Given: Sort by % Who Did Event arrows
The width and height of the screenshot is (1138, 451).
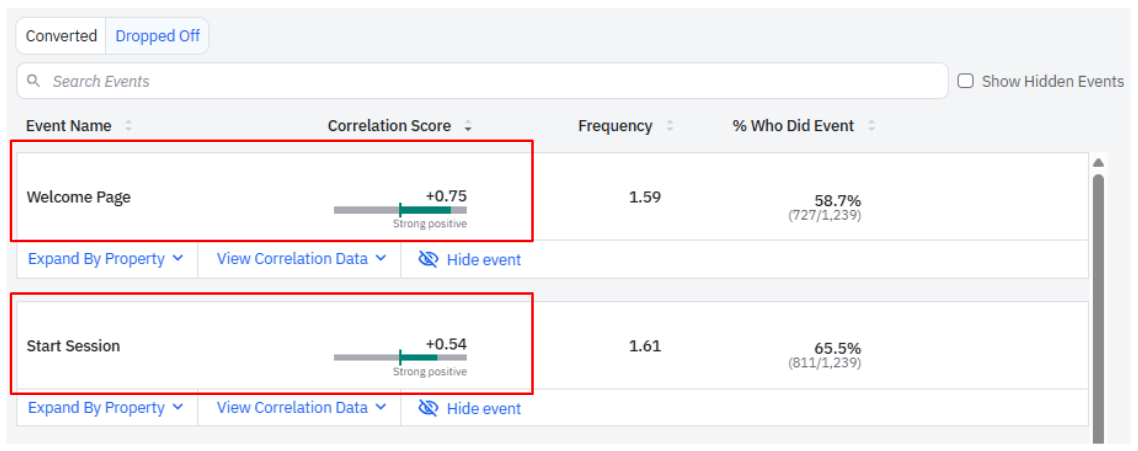Looking at the screenshot, I should click(x=871, y=126).
